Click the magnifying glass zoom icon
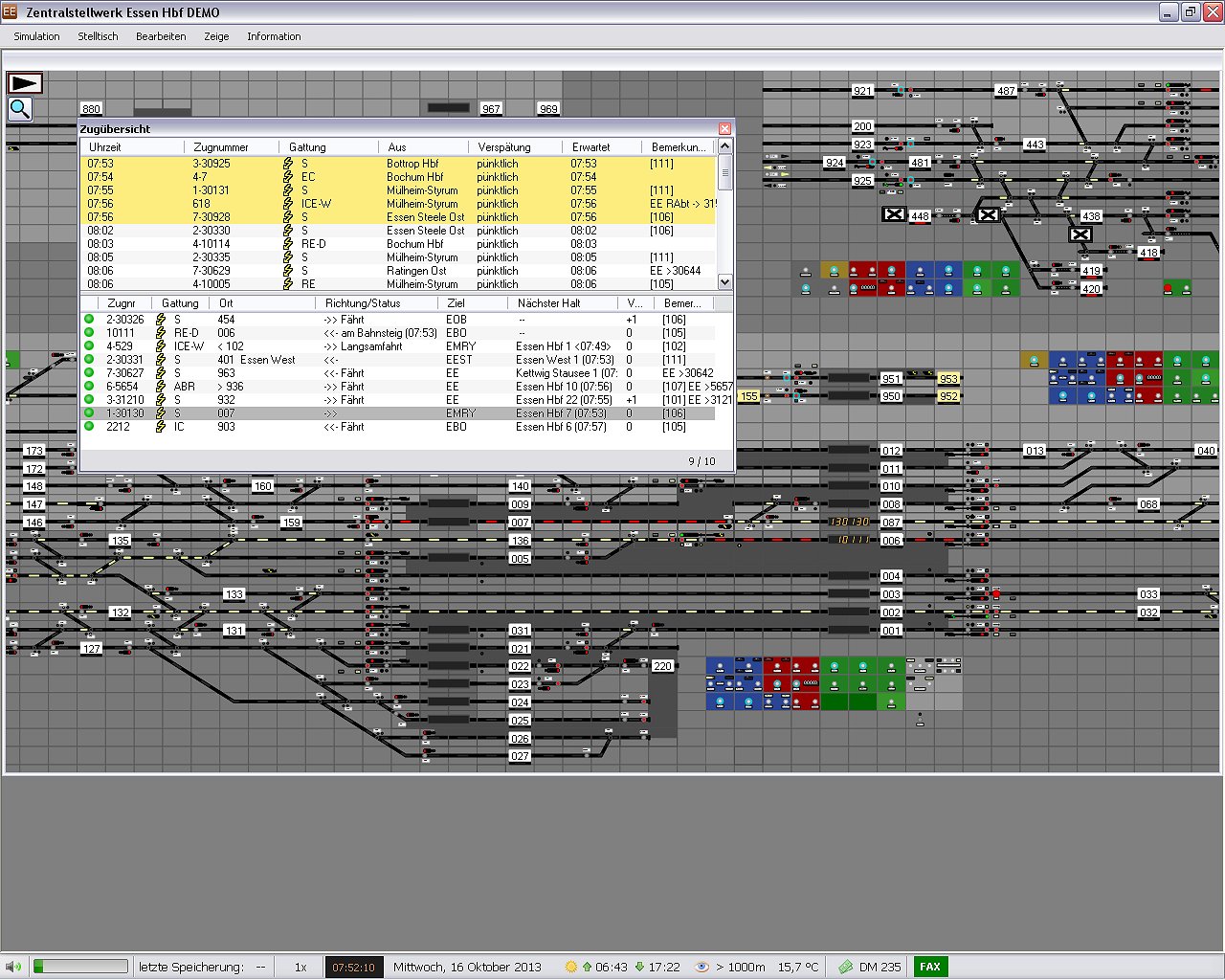The image size is (1225, 980). click(x=20, y=110)
